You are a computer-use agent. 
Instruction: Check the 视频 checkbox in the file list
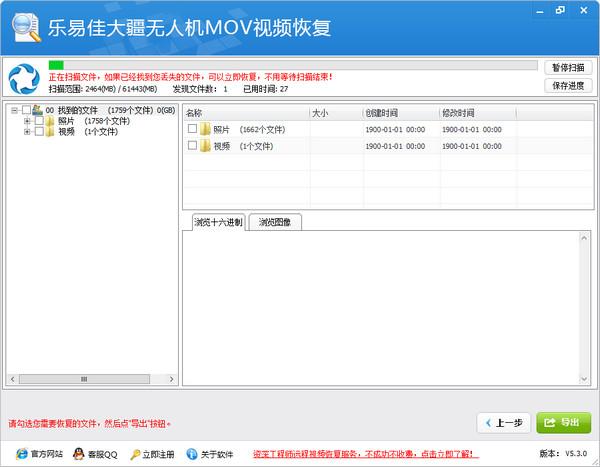pos(192,146)
